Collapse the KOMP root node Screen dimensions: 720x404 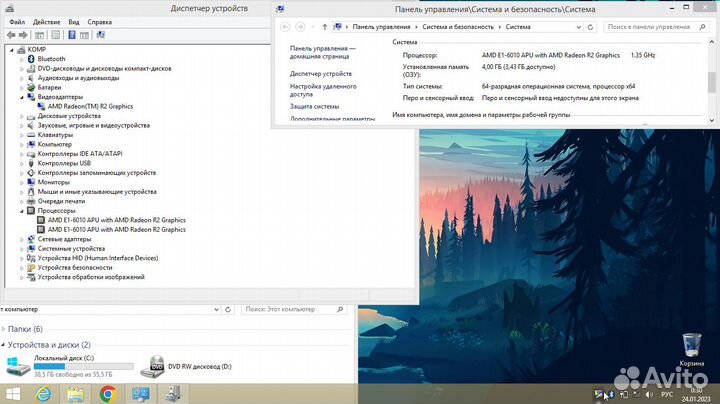pyautogui.click(x=11, y=50)
